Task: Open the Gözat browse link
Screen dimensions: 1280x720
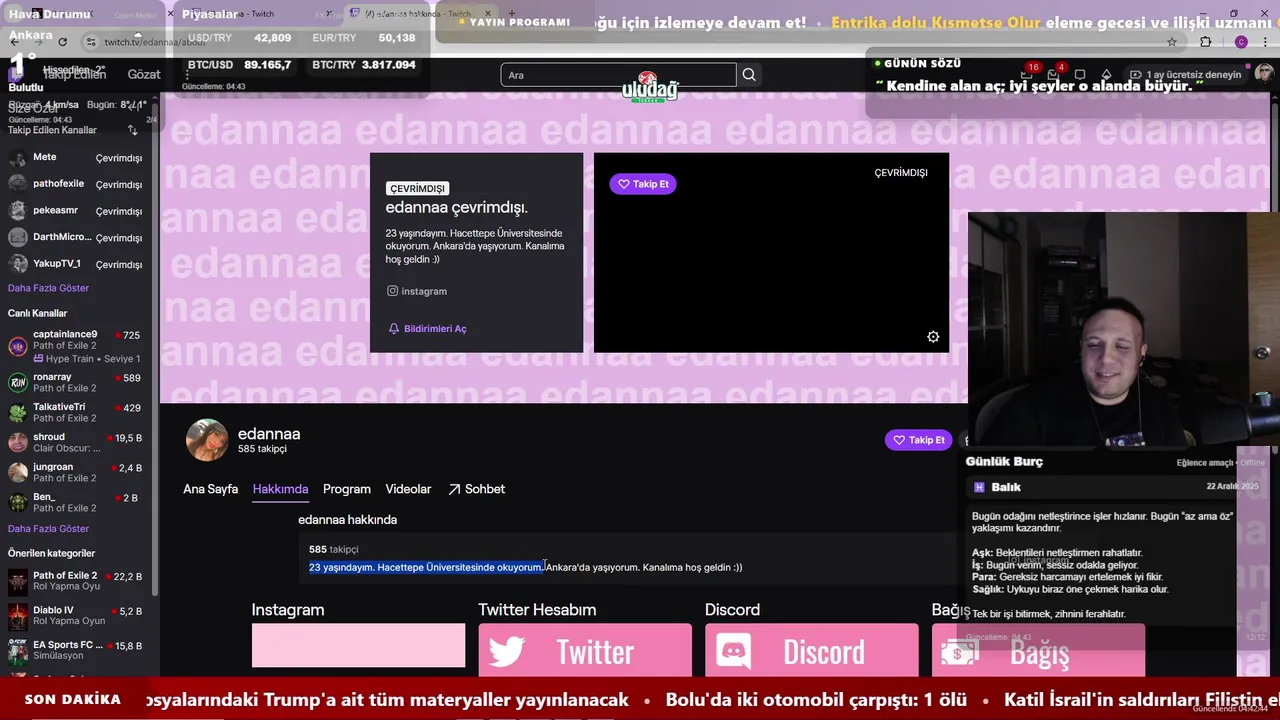Action: (144, 75)
